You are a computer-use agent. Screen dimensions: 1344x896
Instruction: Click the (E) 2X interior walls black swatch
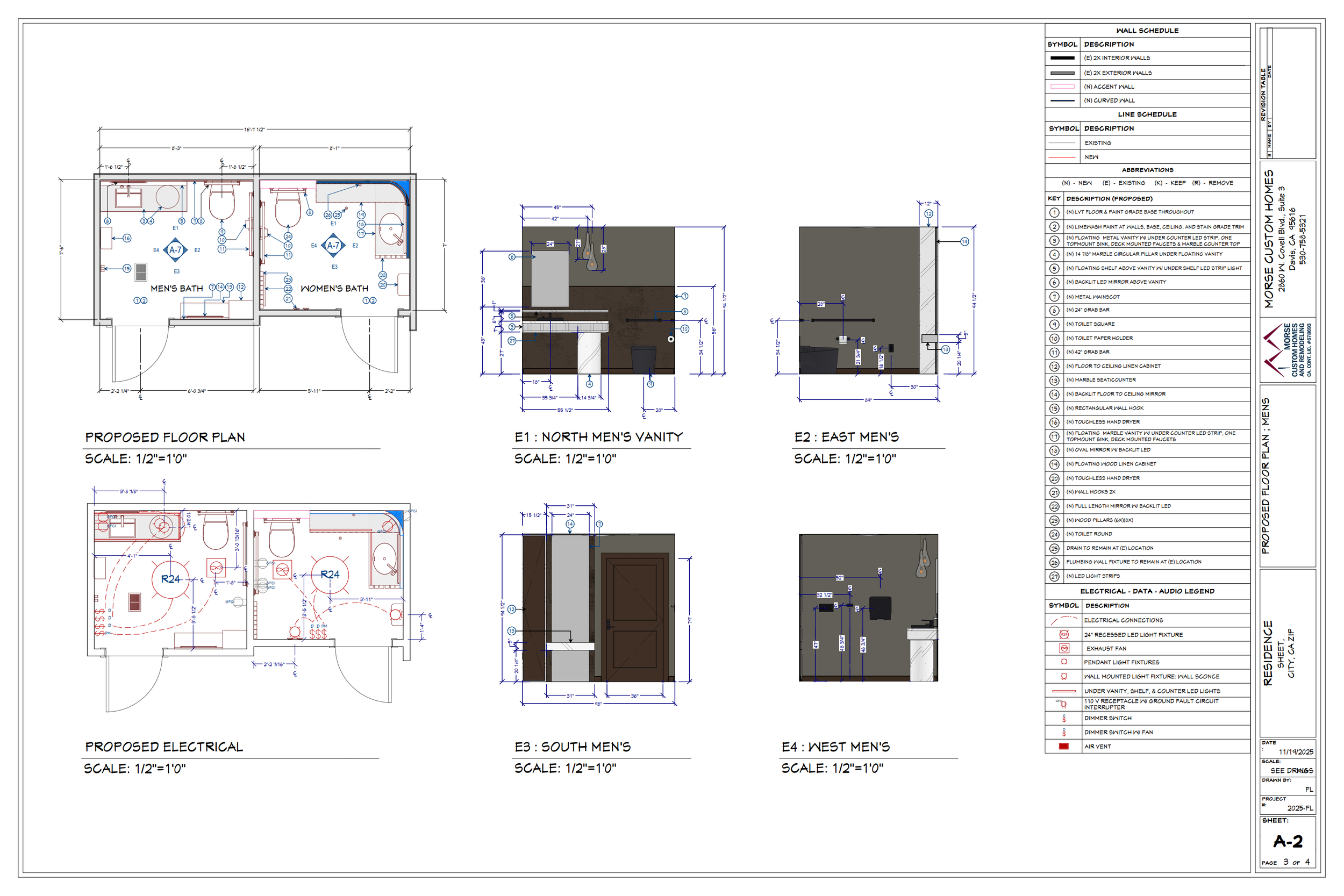pos(1062,58)
